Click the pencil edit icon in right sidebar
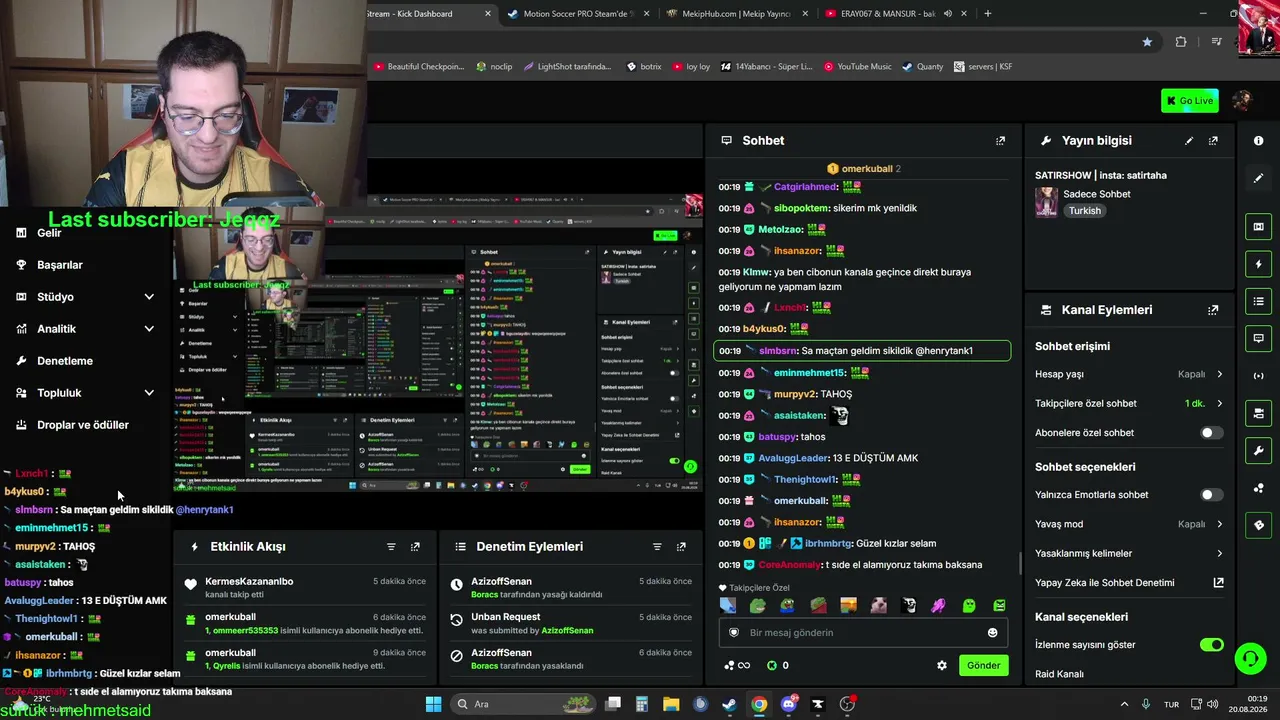Image resolution: width=1280 pixels, height=720 pixels. click(1258, 178)
